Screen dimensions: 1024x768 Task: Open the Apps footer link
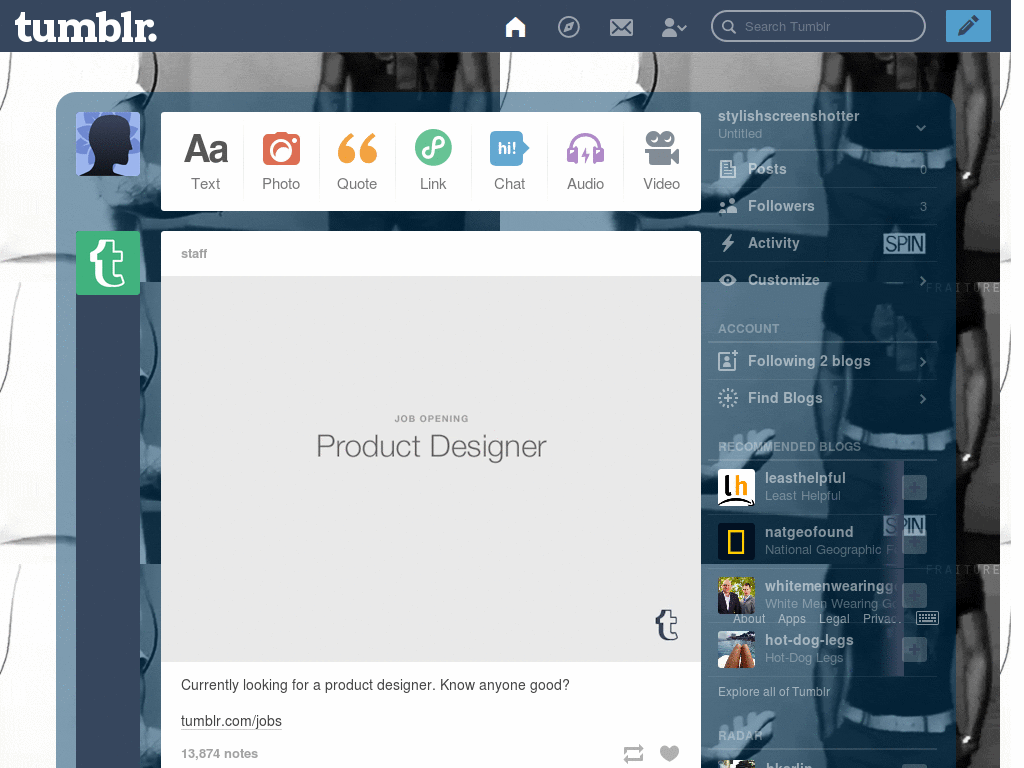(792, 619)
